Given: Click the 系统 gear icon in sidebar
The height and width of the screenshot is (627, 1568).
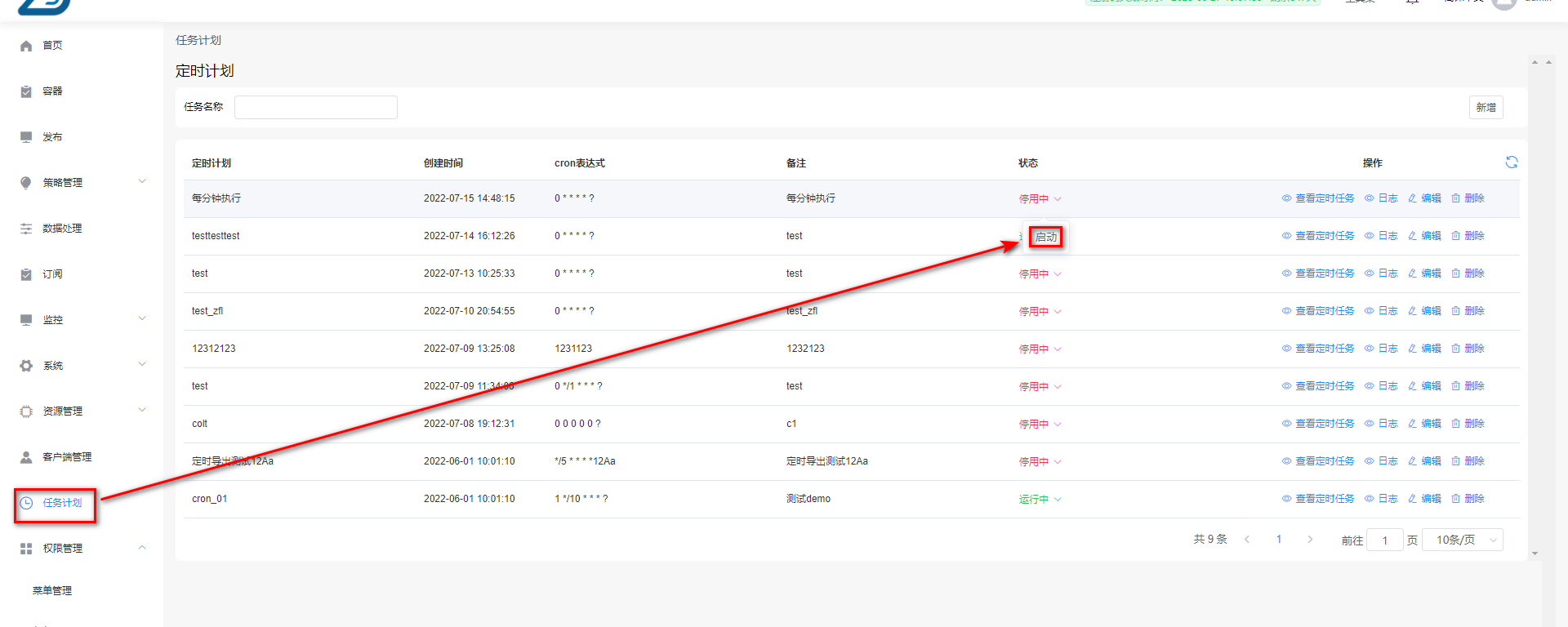Looking at the screenshot, I should [26, 366].
